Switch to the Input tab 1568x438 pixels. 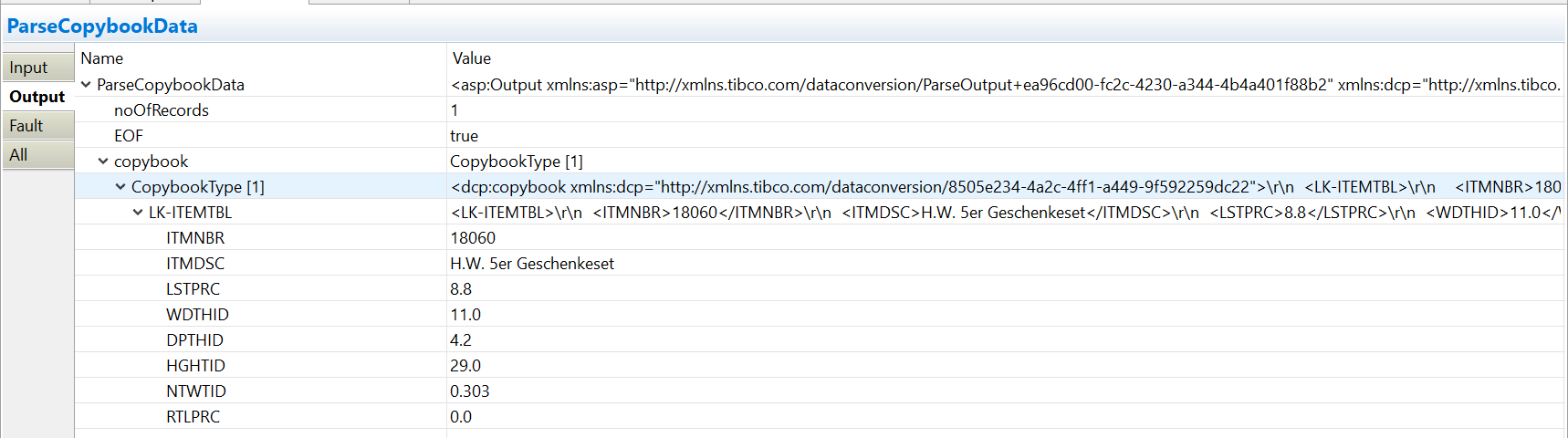click(37, 68)
